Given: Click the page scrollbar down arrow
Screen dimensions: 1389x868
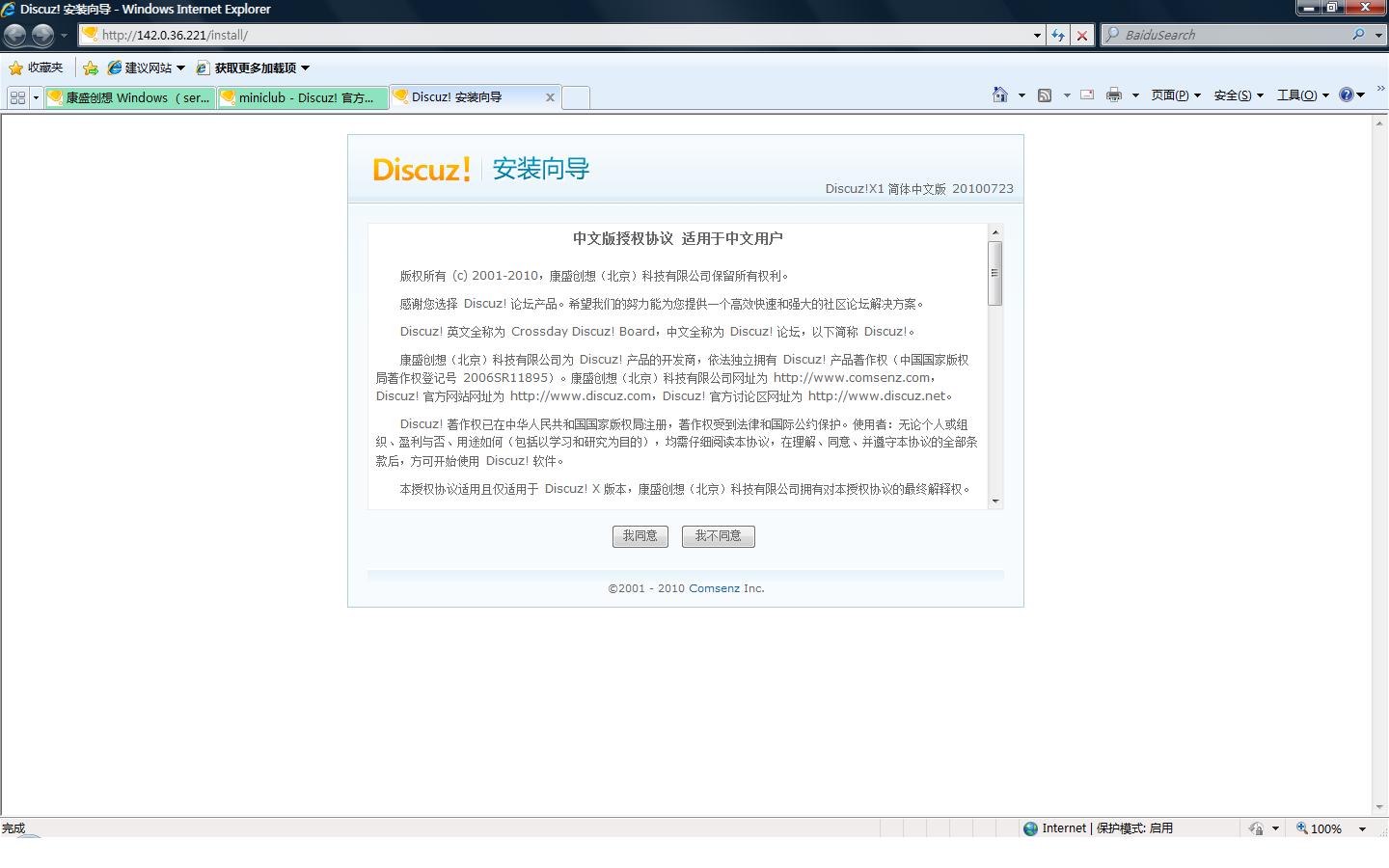Looking at the screenshot, I should [x=1380, y=807].
